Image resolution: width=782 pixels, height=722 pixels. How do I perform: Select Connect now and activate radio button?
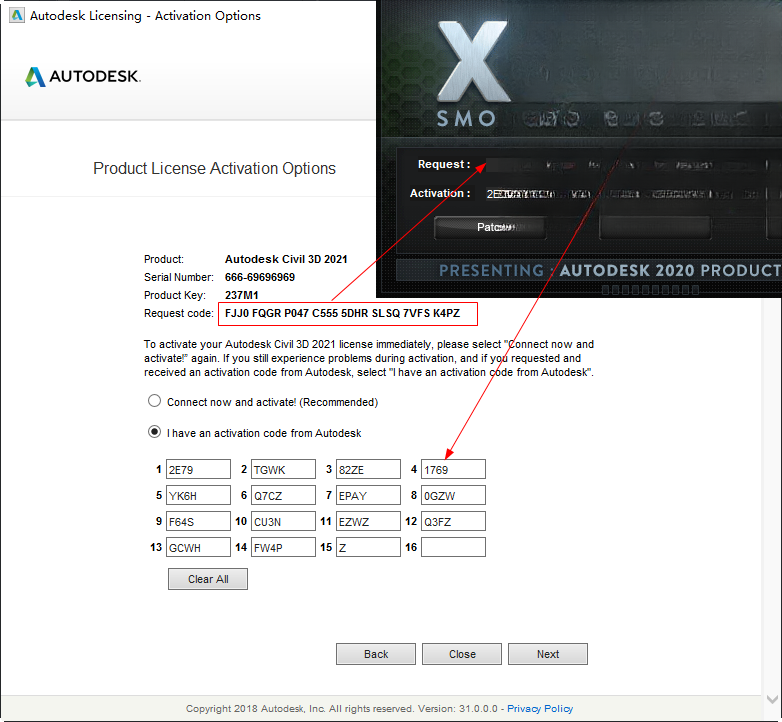click(155, 401)
